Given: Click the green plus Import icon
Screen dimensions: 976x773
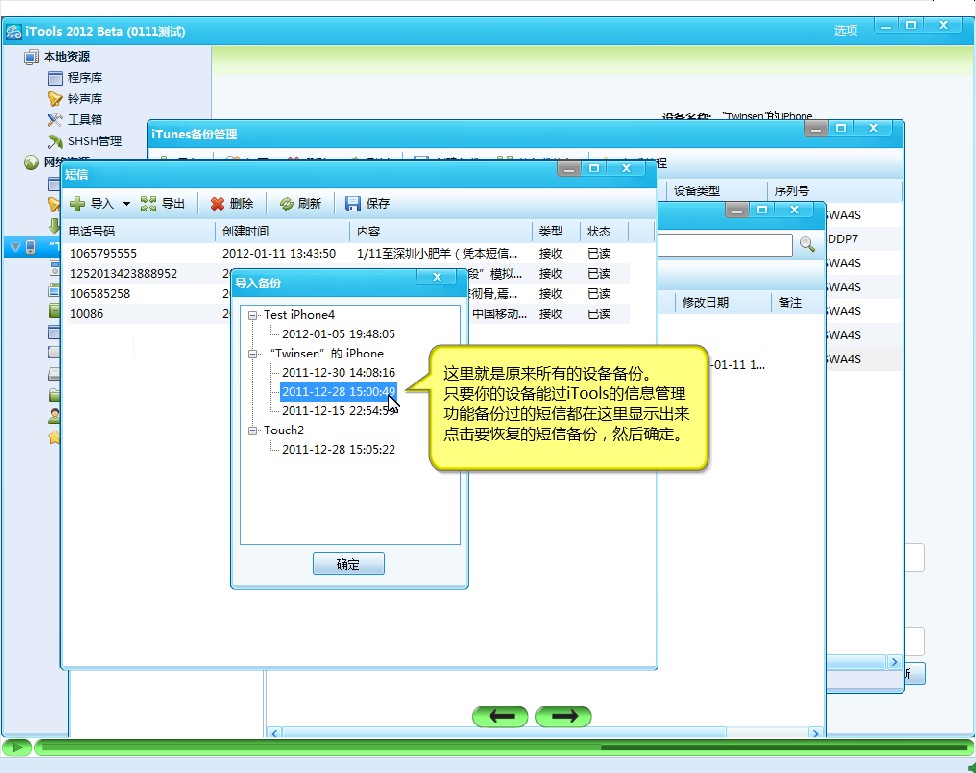Looking at the screenshot, I should click(78, 204).
